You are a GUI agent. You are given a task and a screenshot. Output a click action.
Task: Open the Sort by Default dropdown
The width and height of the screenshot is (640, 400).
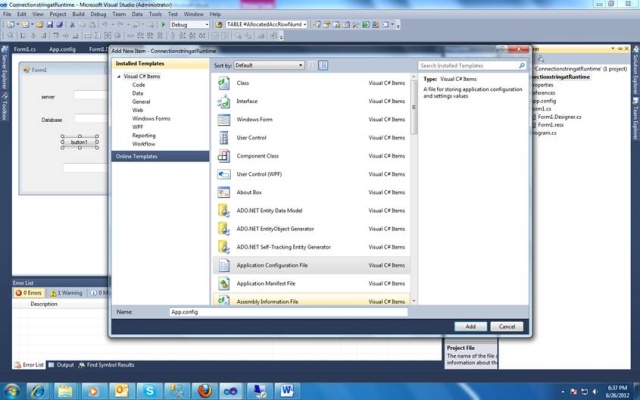point(269,65)
